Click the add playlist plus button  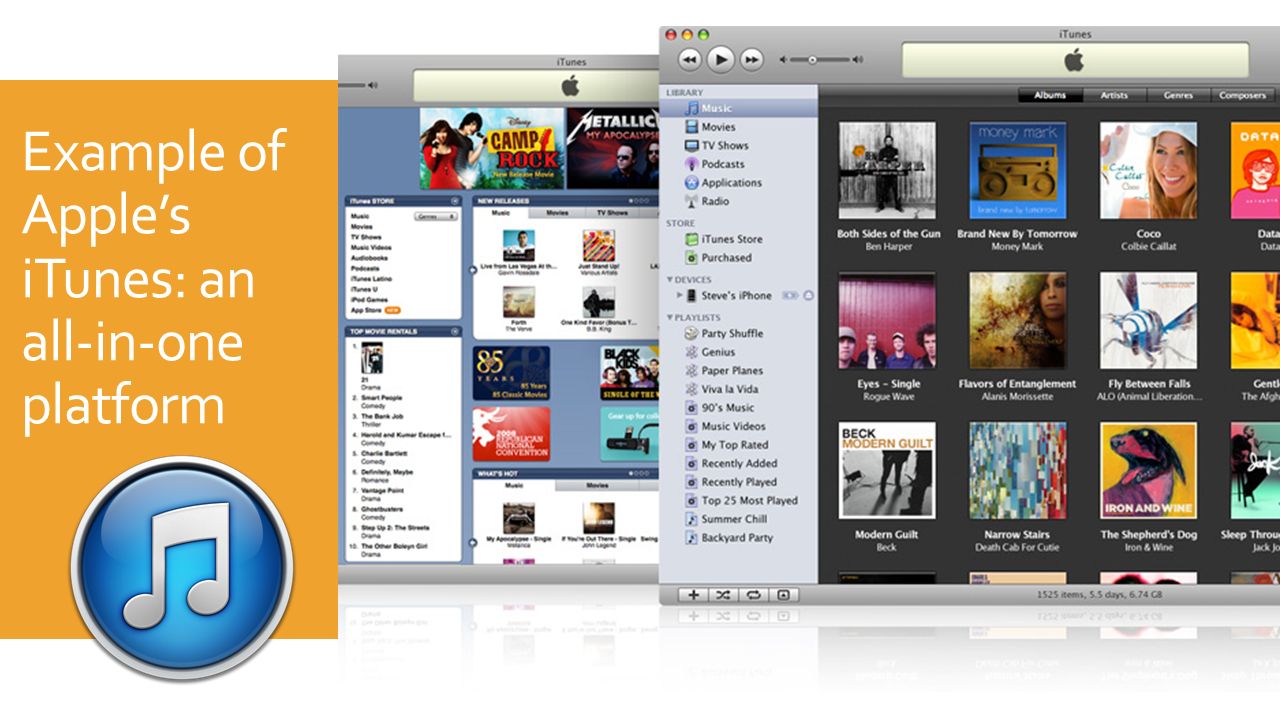[693, 595]
